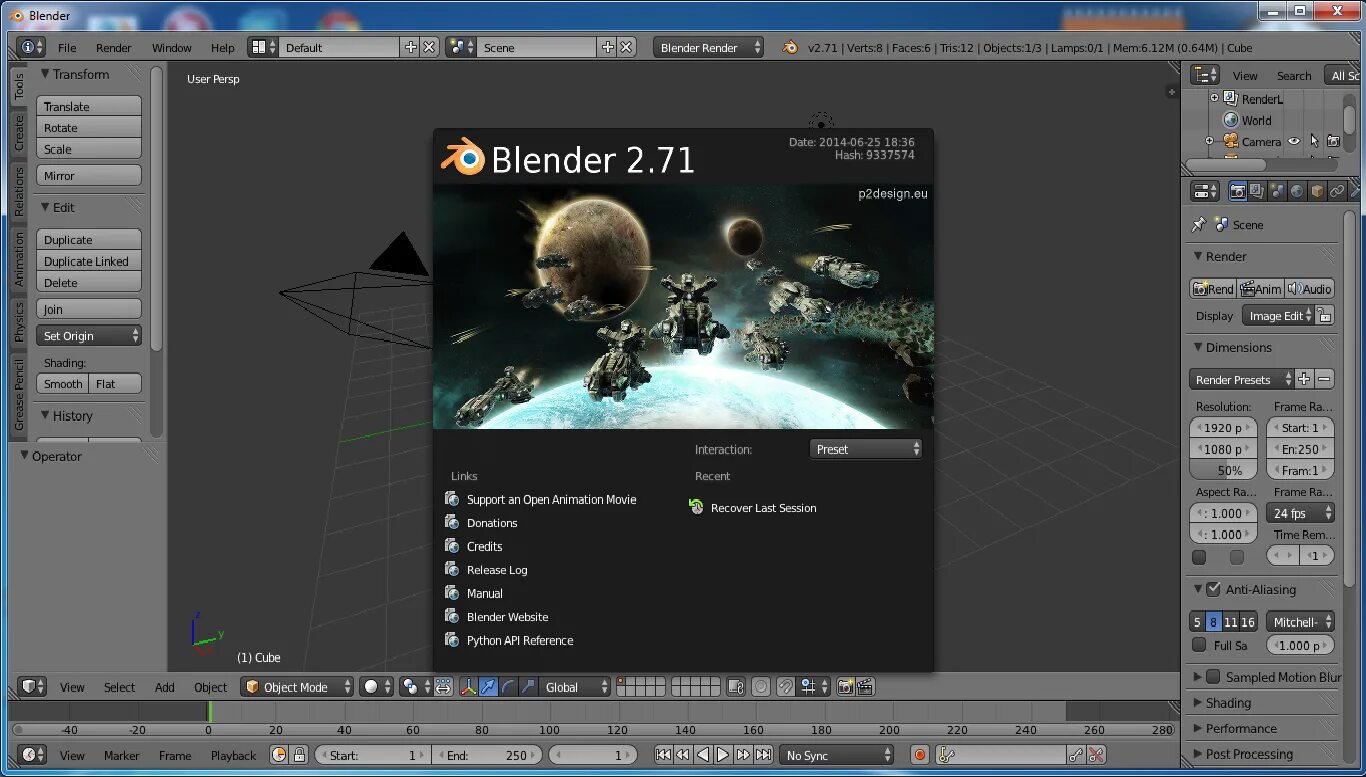This screenshot has height=777, width=1366.
Task: Click the play animation forward icon
Action: coord(723,755)
